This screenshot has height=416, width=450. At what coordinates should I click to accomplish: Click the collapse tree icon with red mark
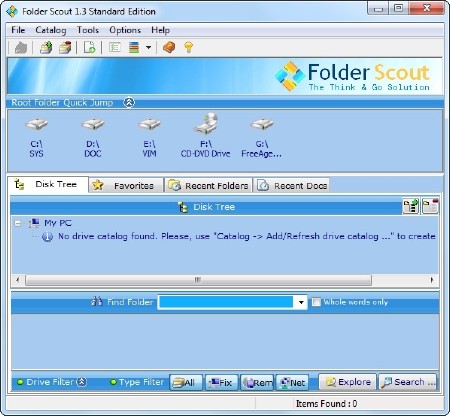click(430, 206)
